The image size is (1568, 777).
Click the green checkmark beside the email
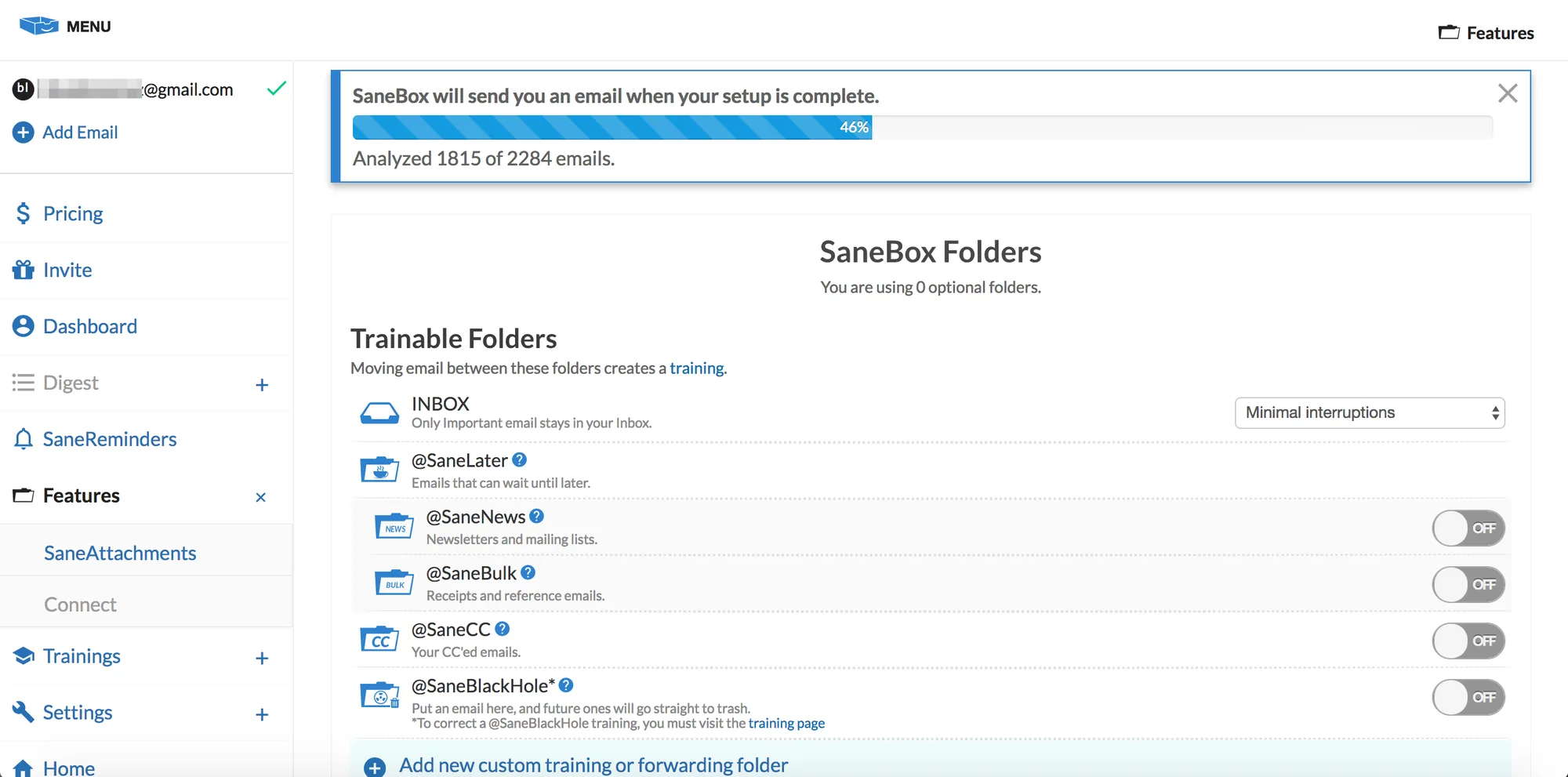(276, 88)
